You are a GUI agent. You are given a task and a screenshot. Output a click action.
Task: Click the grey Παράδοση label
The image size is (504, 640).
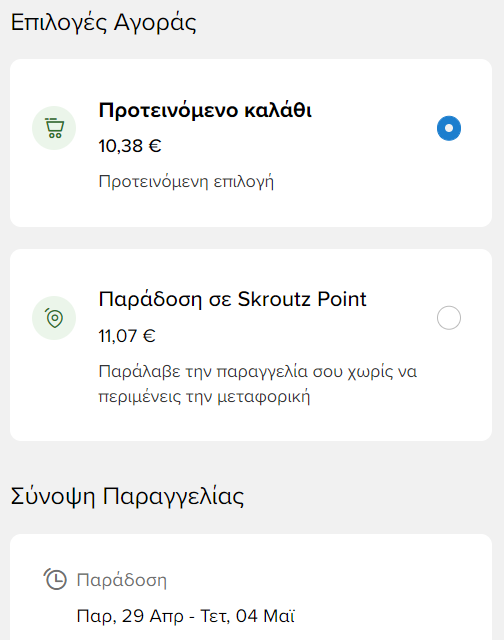[122, 580]
